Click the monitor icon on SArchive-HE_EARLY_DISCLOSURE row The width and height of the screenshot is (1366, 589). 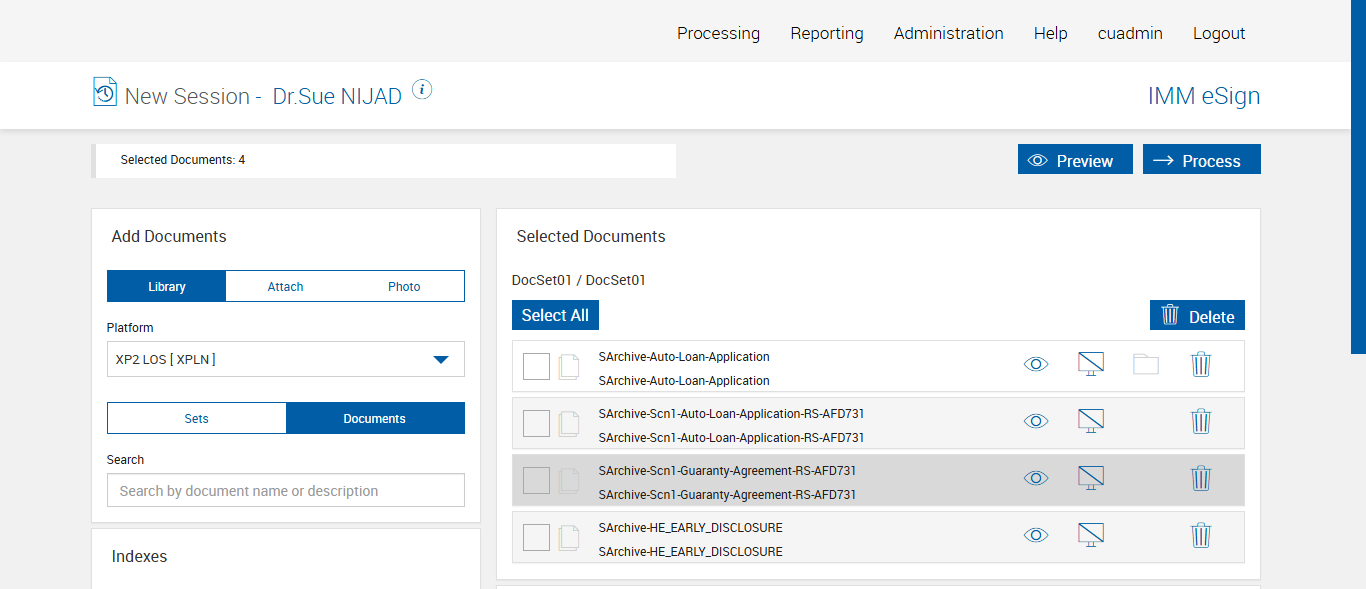[x=1091, y=535]
